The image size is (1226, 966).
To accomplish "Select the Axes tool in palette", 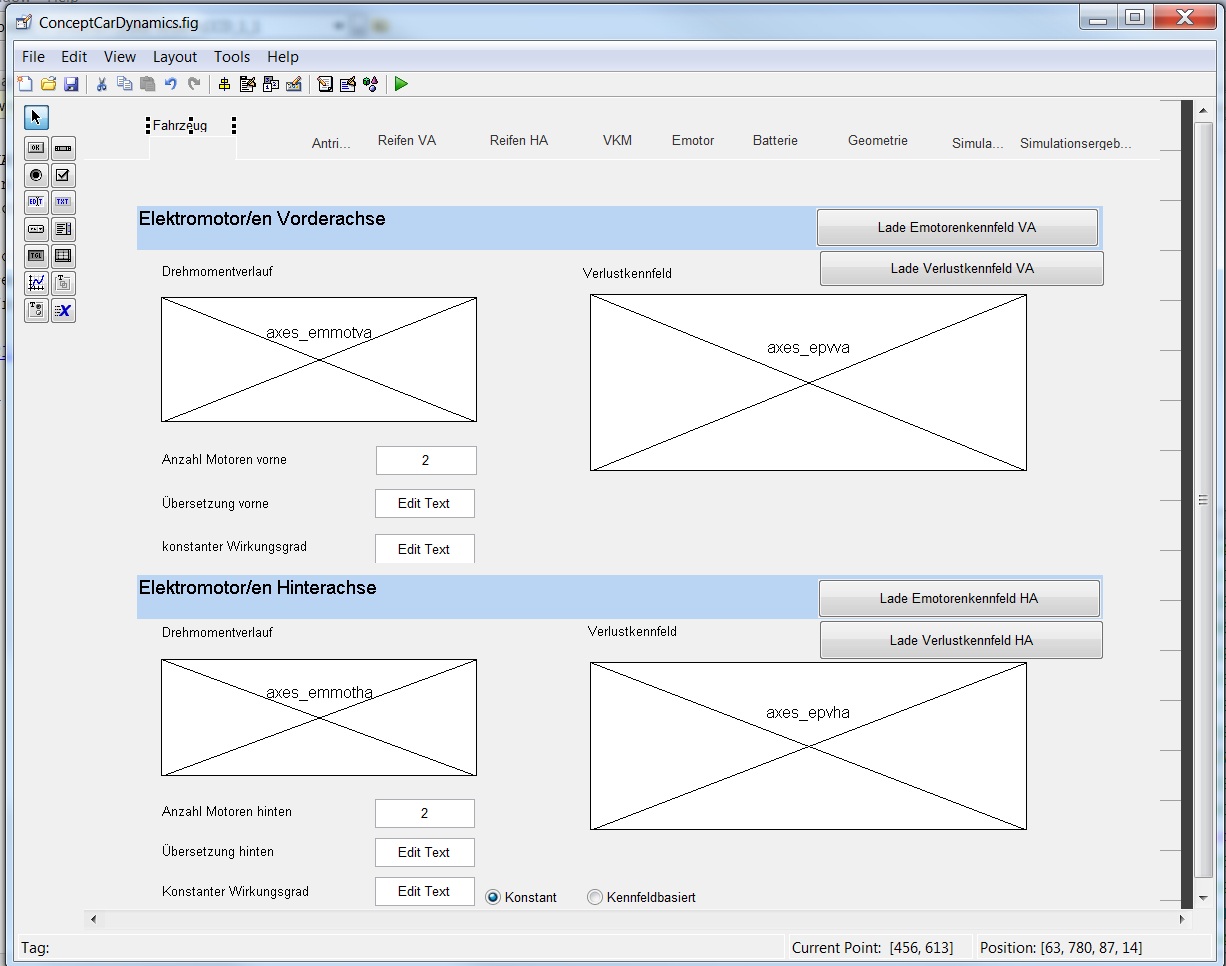I will (x=37, y=283).
